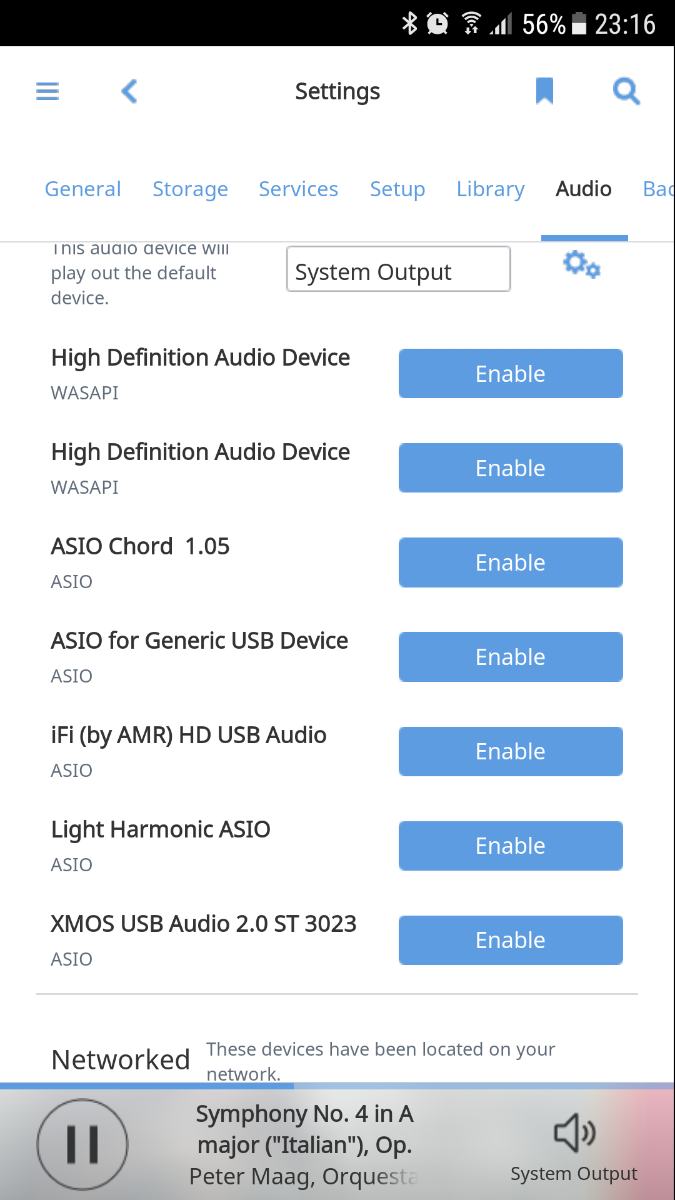
Task: Edit the System Output name field
Action: pos(398,270)
